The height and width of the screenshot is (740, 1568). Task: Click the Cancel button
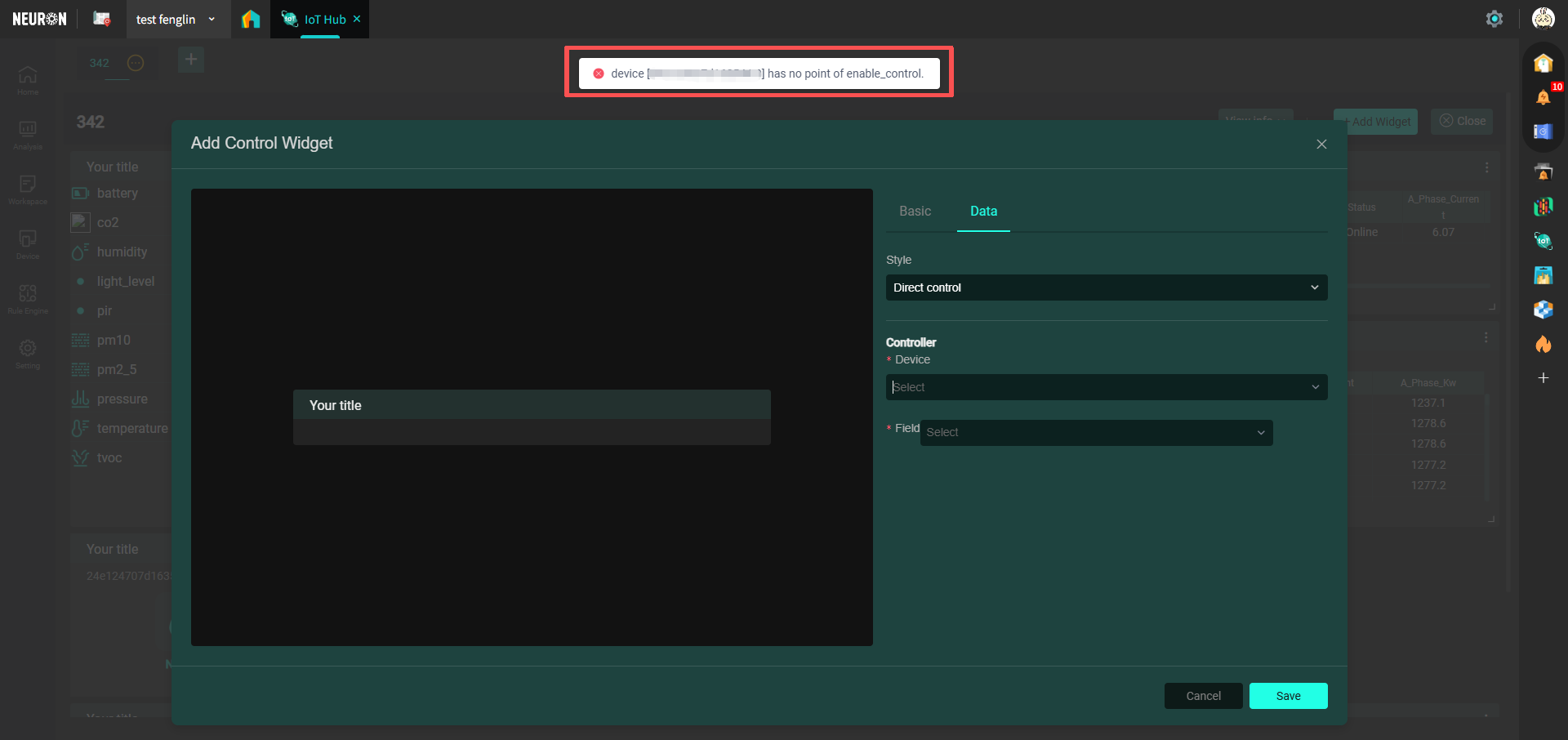pos(1203,696)
